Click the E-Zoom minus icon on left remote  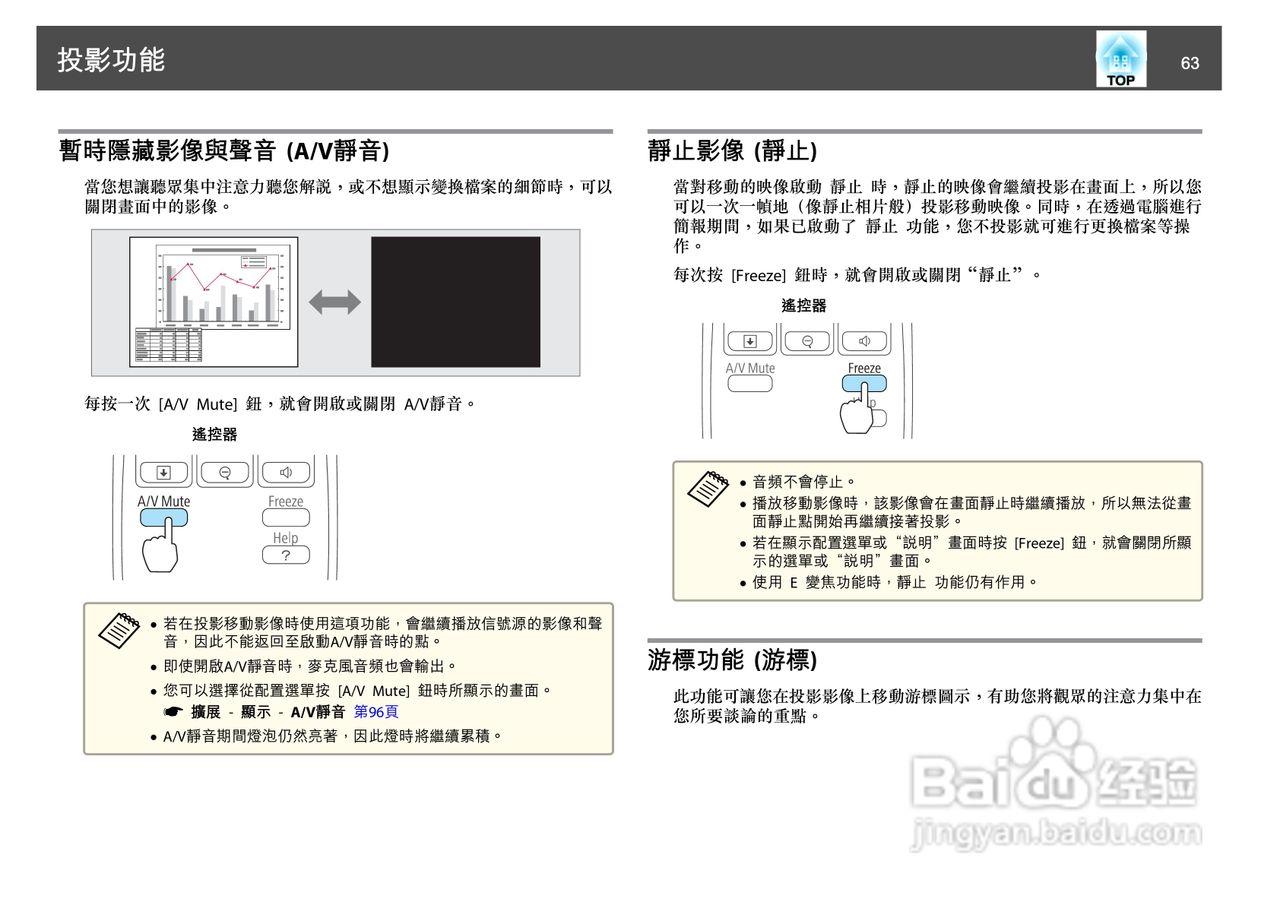pyautogui.click(x=225, y=471)
